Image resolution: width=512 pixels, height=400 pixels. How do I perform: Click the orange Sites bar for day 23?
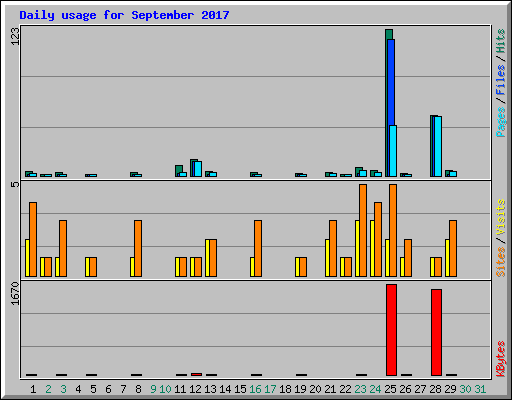(363, 230)
